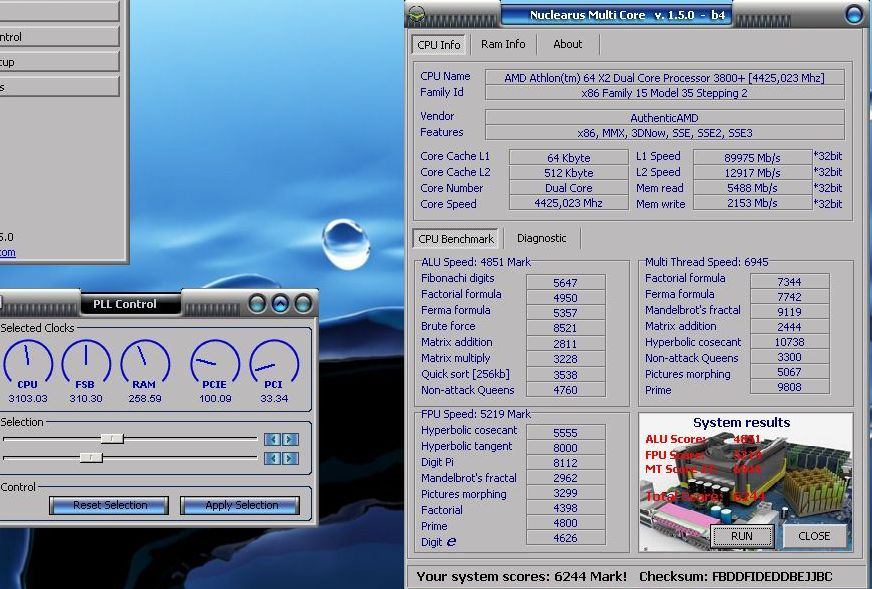
Task: Click the L2 Speed value 12917 Mb/s
Action: (752, 173)
